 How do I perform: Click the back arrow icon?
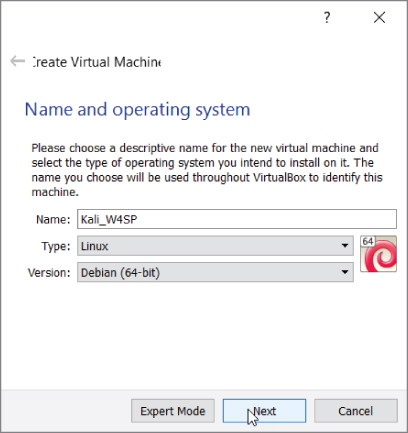pyautogui.click(x=18, y=61)
